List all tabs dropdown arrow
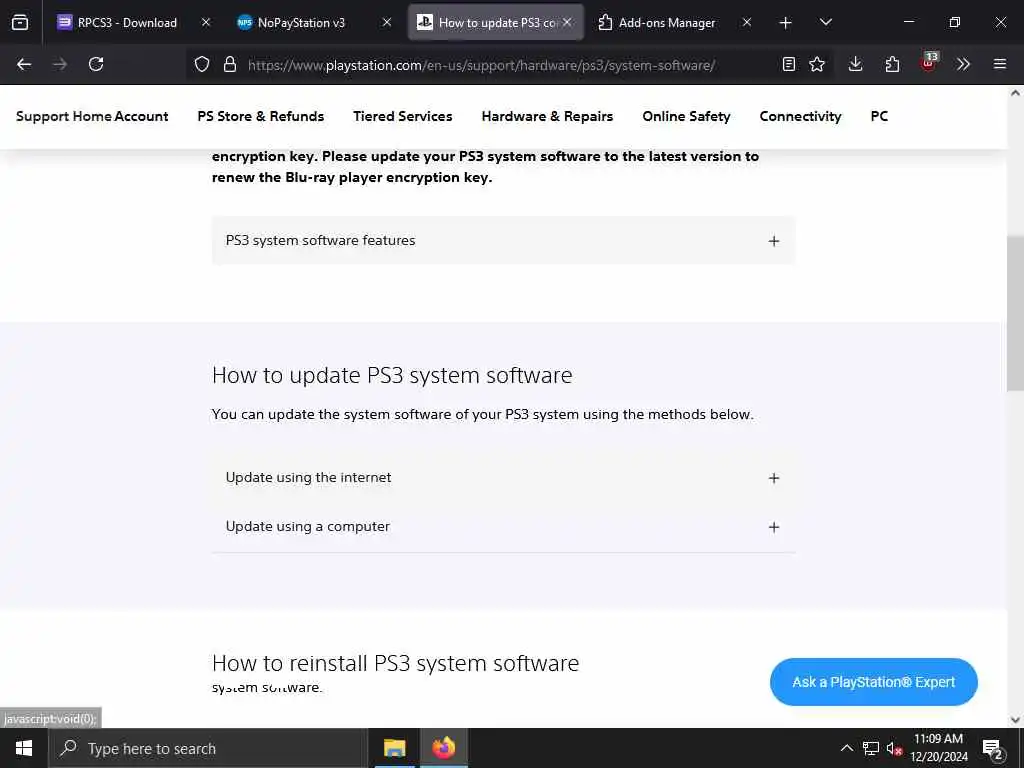Viewport: 1024px width, 768px height. (x=826, y=22)
